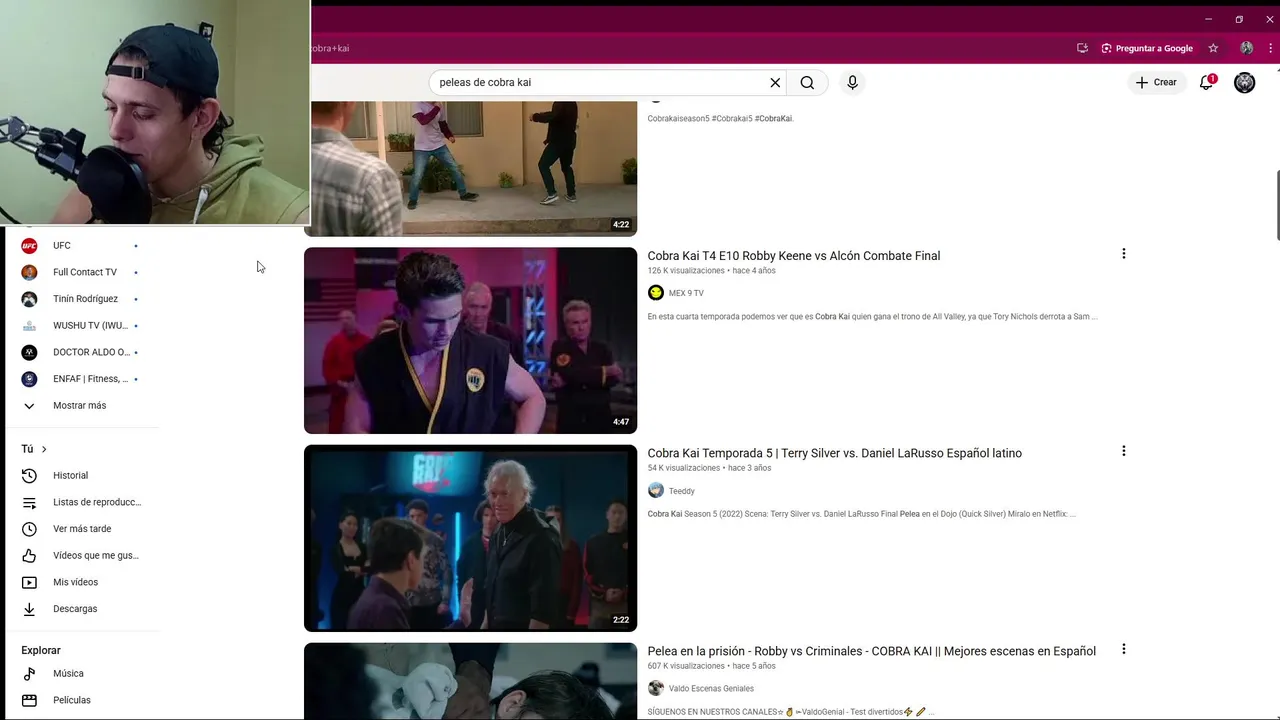This screenshot has width=1280, height=720.
Task: Expand subscriptions with Mostrar más
Action: (80, 405)
